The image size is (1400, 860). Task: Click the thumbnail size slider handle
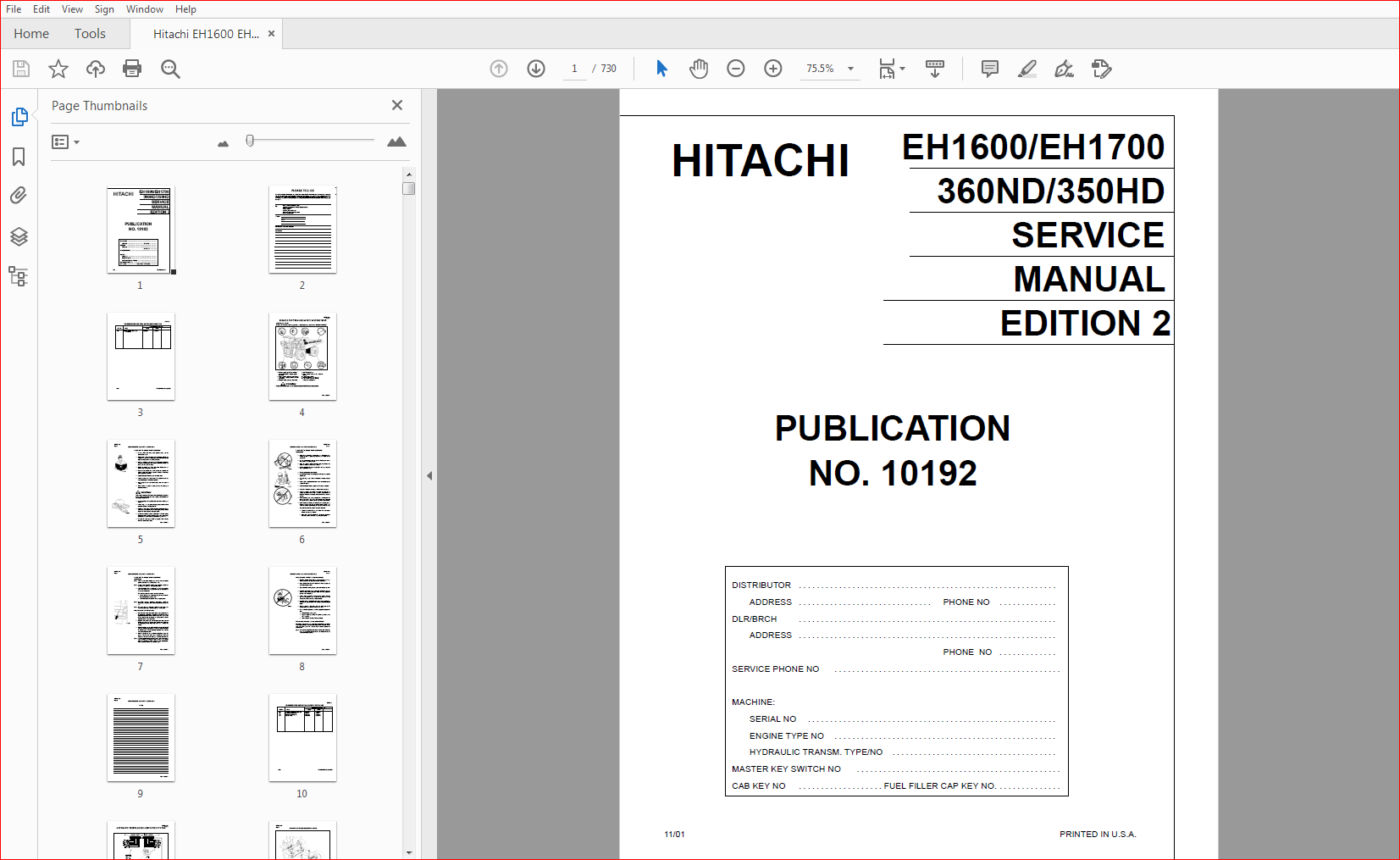point(250,141)
